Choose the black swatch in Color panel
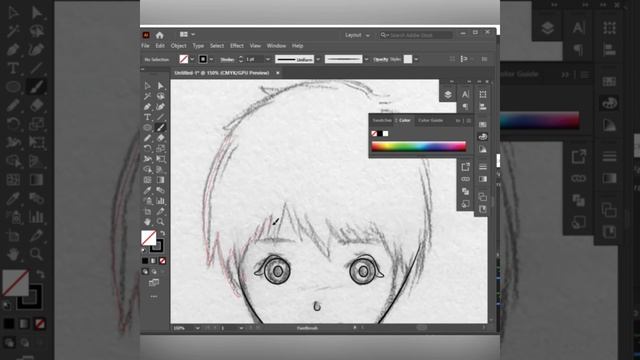Screen dimensions: 640x360 [380, 133]
